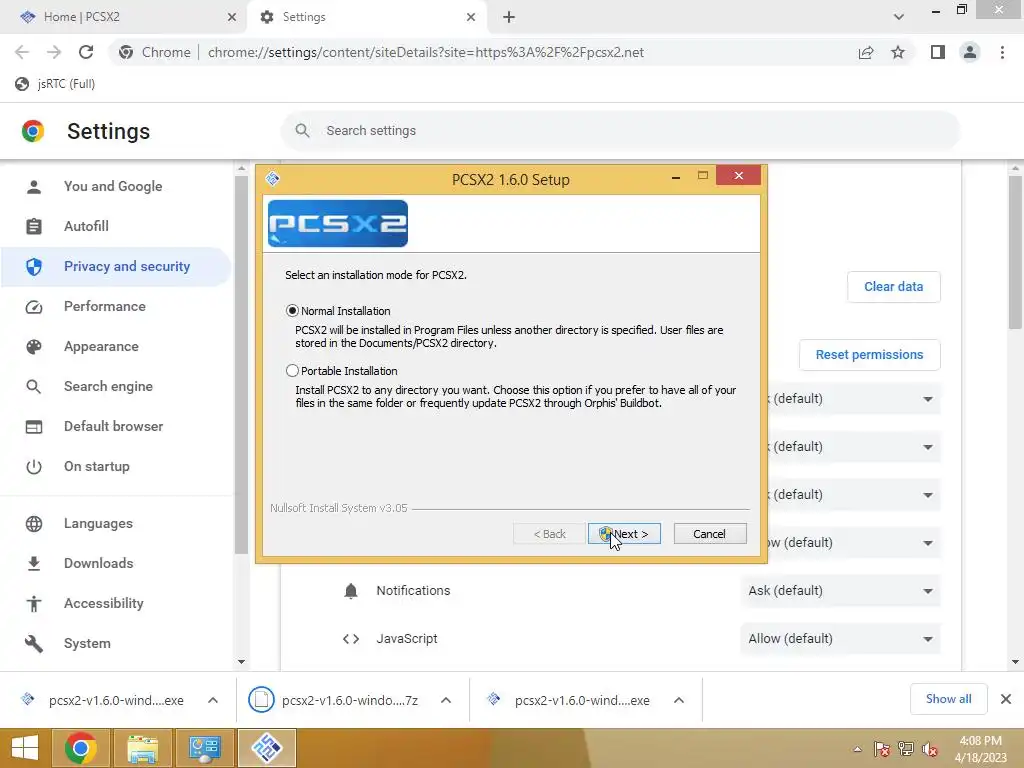
Task: Click the JavaScript code icon
Action: 351,639
